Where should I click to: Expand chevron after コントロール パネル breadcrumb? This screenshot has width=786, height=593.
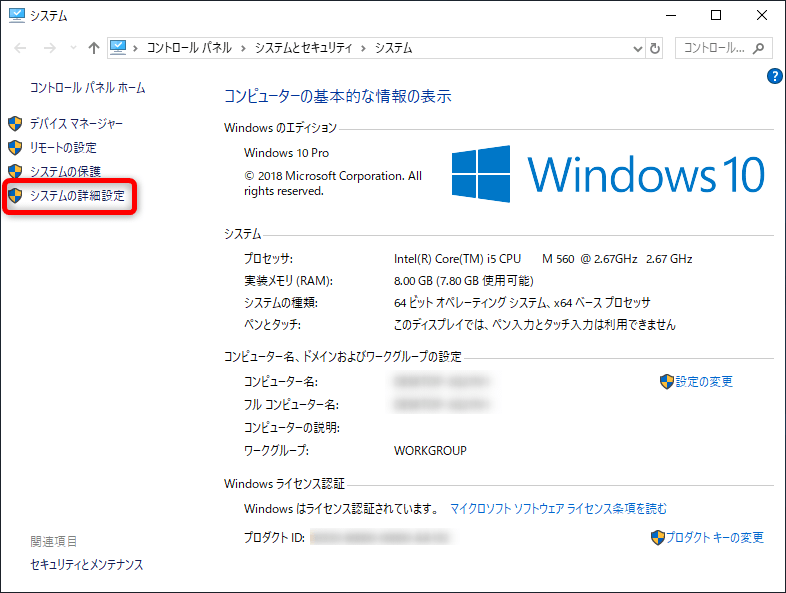click(243, 48)
